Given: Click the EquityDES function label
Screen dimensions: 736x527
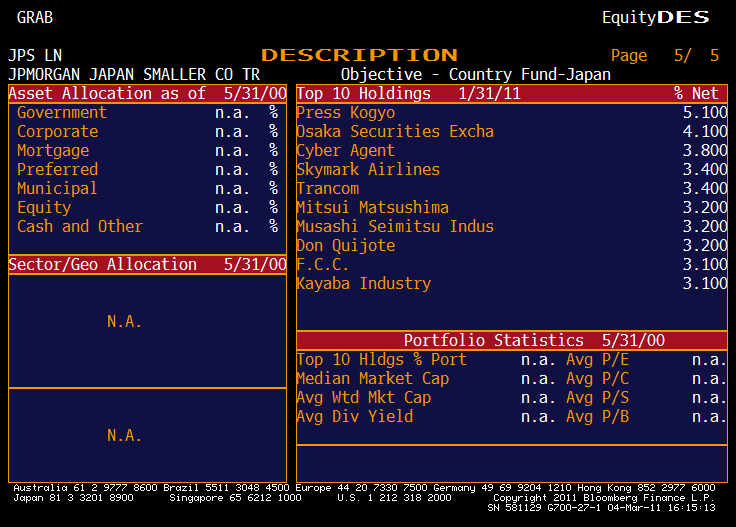Looking at the screenshot, I should 655,17.
